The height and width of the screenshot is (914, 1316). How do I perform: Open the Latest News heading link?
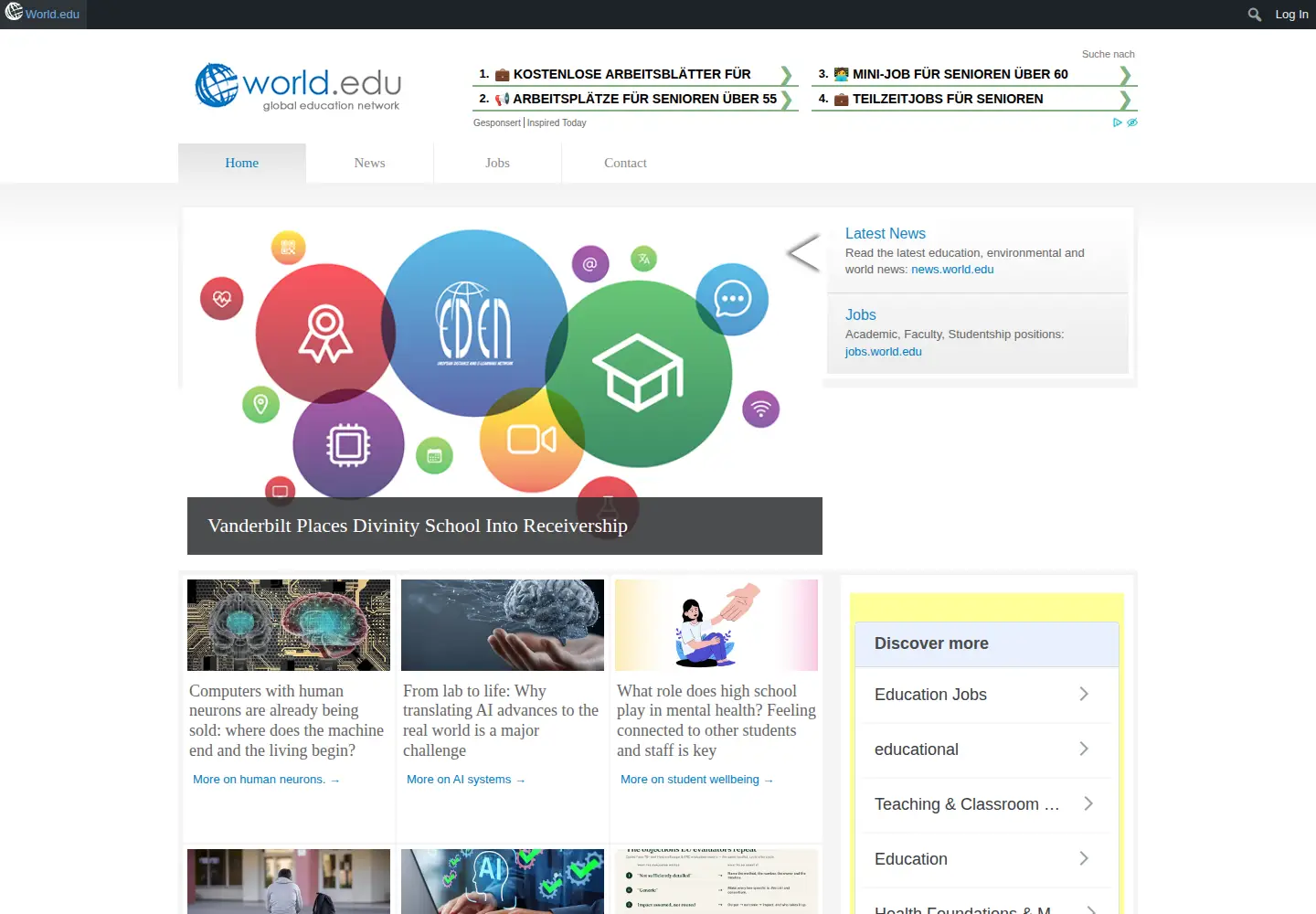point(886,234)
